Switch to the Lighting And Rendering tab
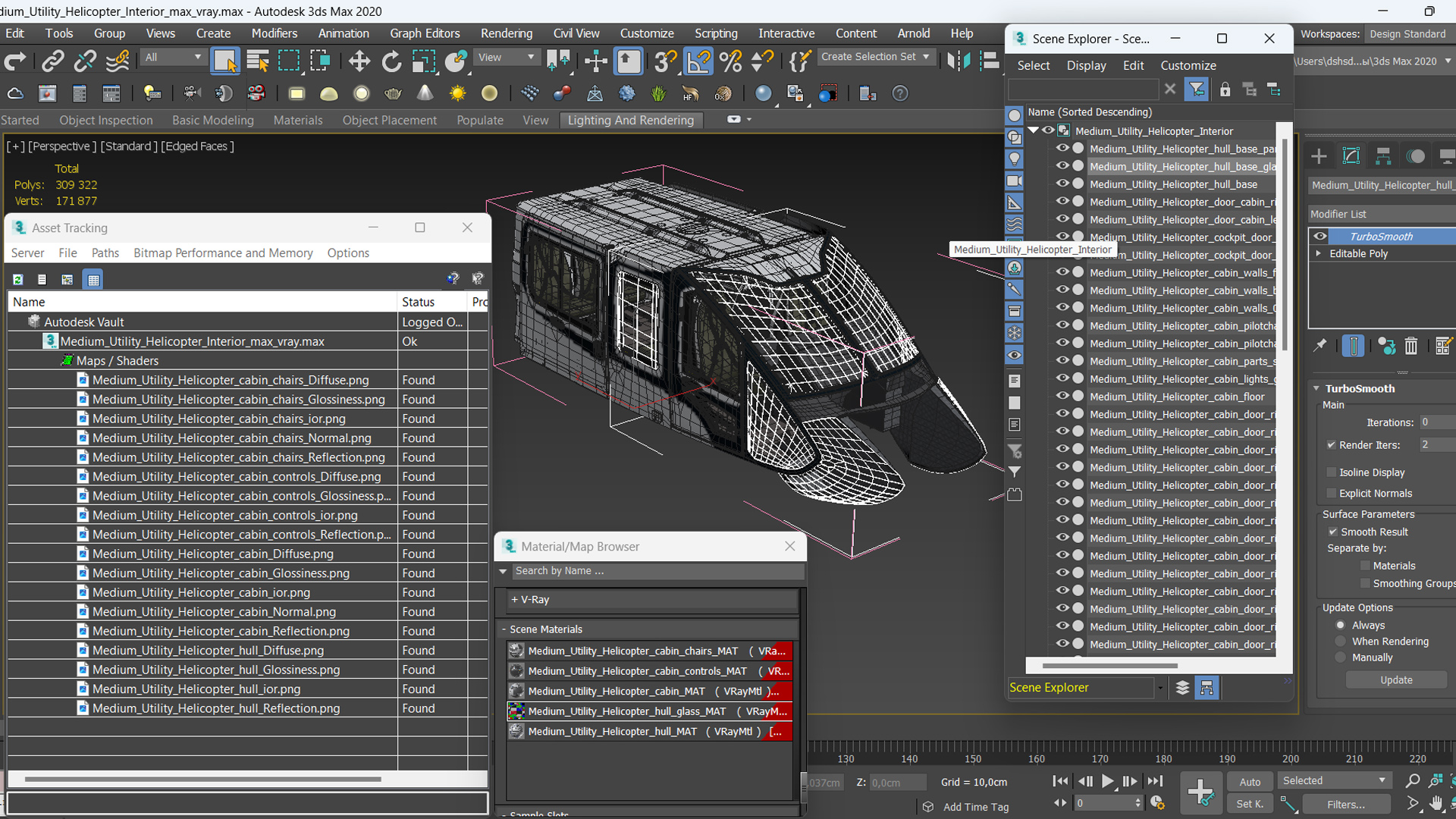The image size is (1456, 819). [x=630, y=120]
